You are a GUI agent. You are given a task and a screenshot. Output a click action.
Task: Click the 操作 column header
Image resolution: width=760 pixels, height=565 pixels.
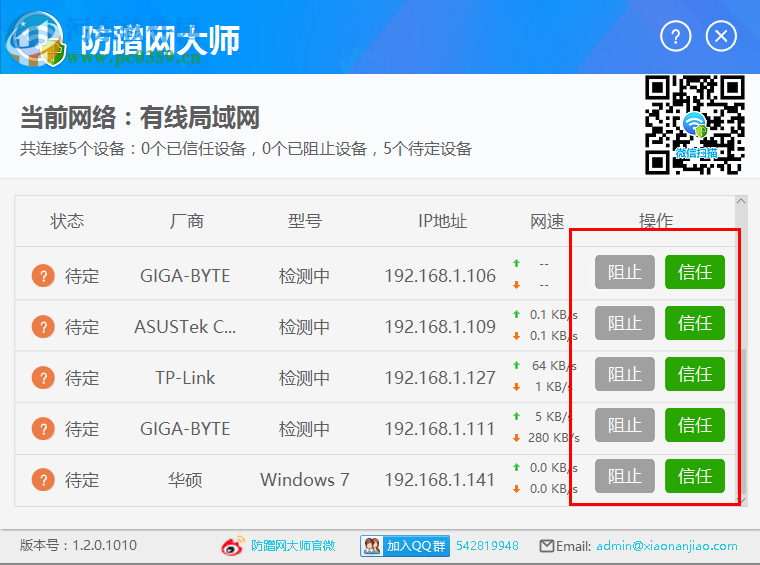(x=656, y=221)
